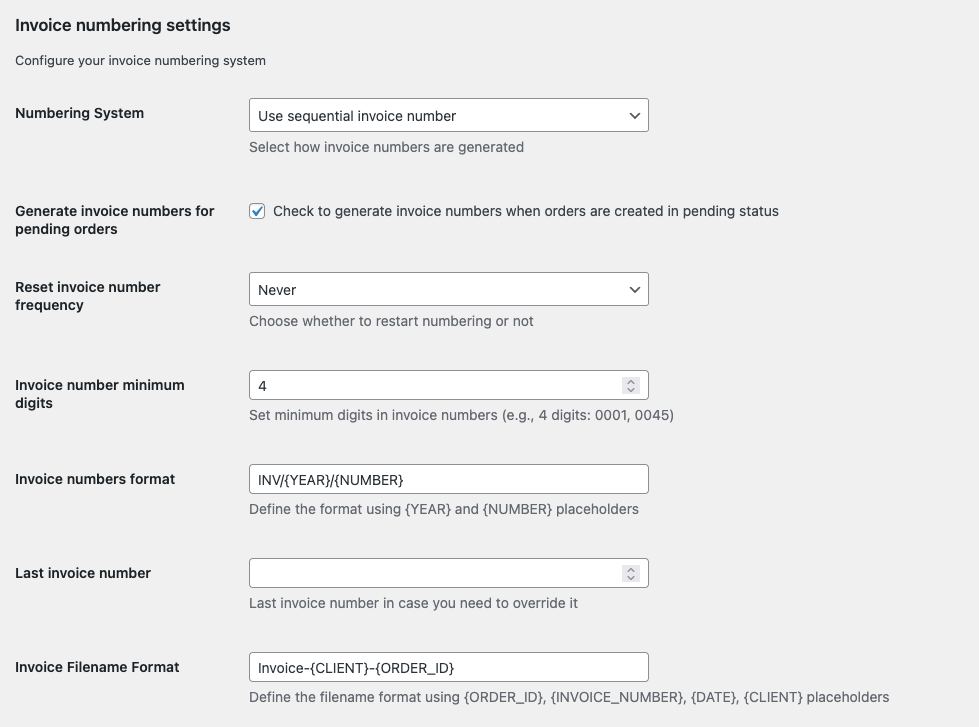Screen dimensions: 979x727
Task: Select the Invoice numbers format input field
Action: (448, 479)
